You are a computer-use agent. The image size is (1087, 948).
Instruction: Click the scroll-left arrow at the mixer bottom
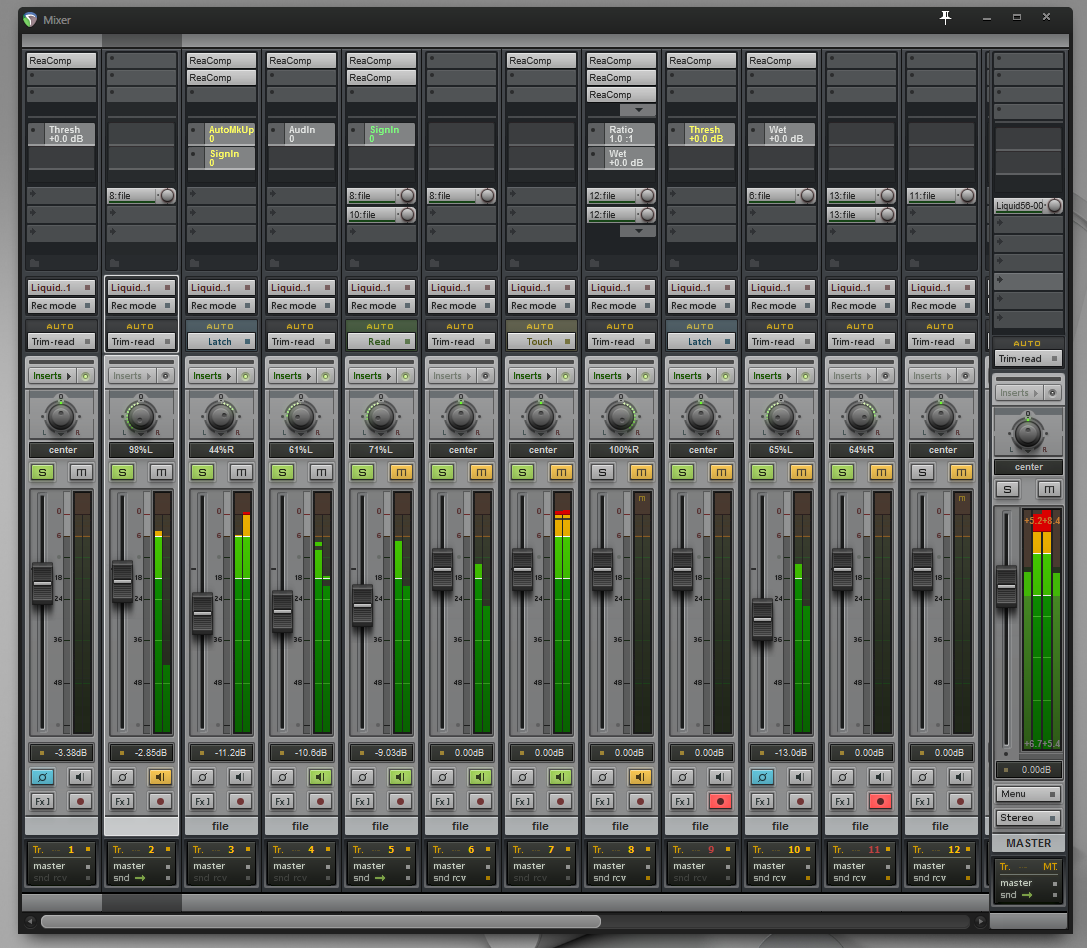coord(30,922)
